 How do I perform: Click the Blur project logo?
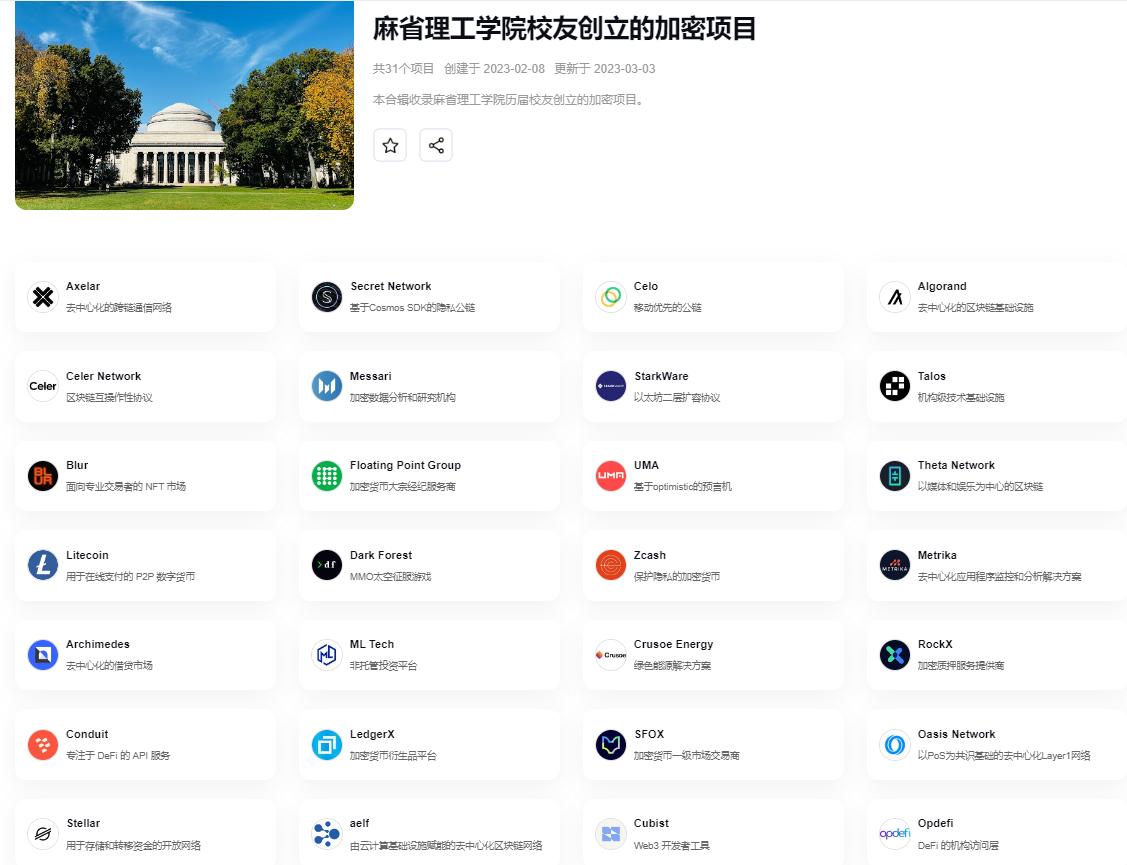point(43,476)
